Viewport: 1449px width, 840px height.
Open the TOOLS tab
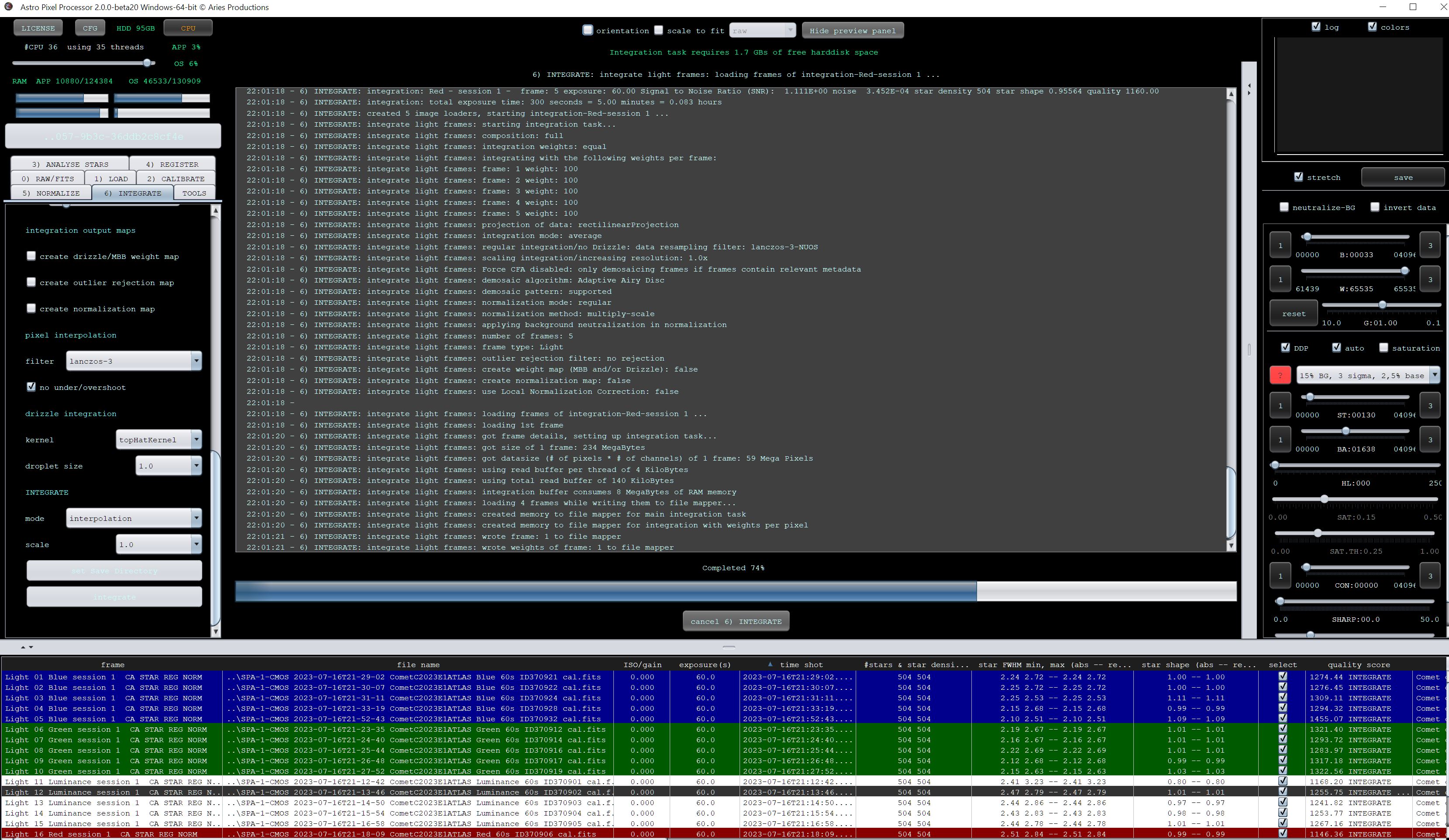coord(194,193)
